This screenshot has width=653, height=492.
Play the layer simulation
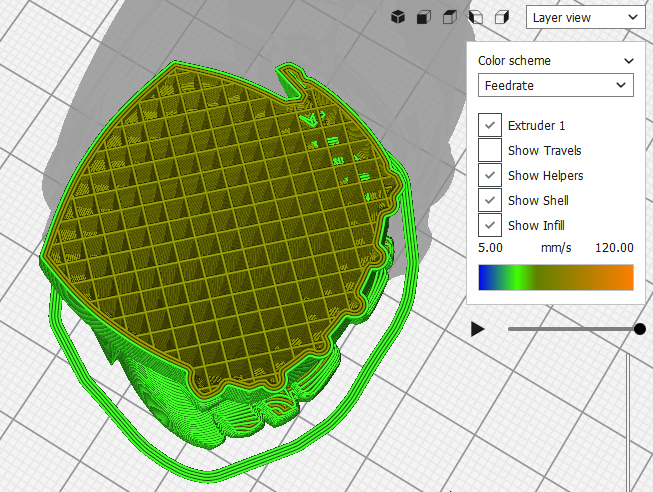pos(478,329)
